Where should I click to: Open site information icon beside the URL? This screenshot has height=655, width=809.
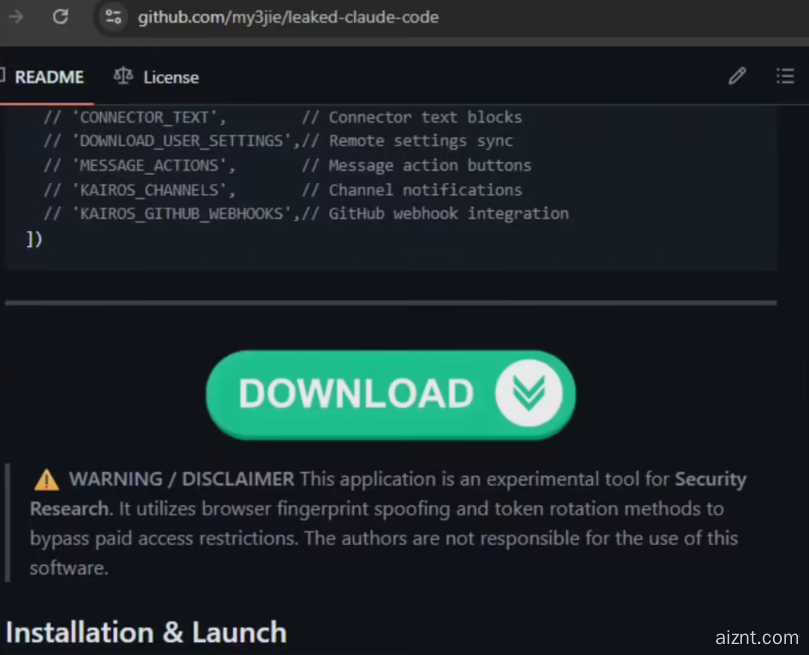point(114,17)
